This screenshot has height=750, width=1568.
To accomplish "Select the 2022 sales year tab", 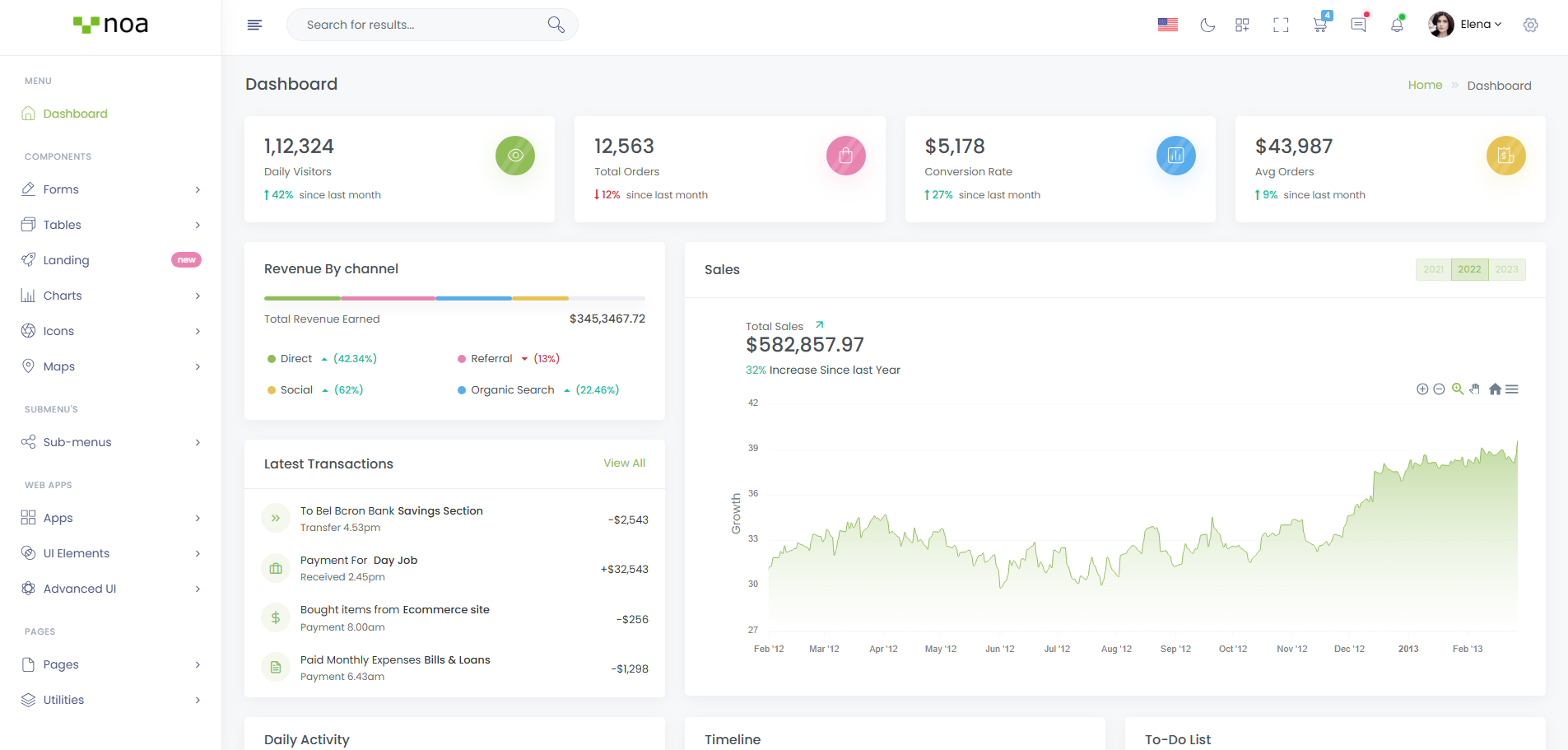I will (1469, 269).
